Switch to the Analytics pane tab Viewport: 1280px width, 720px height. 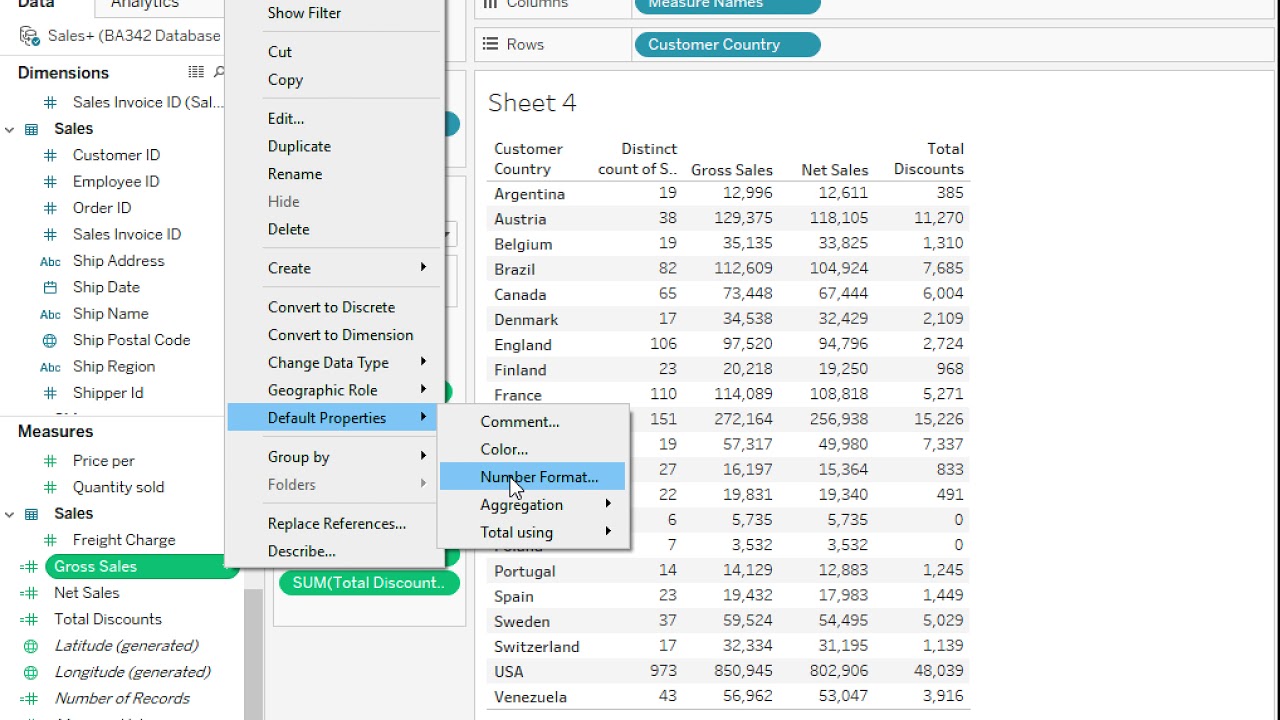coord(145,5)
